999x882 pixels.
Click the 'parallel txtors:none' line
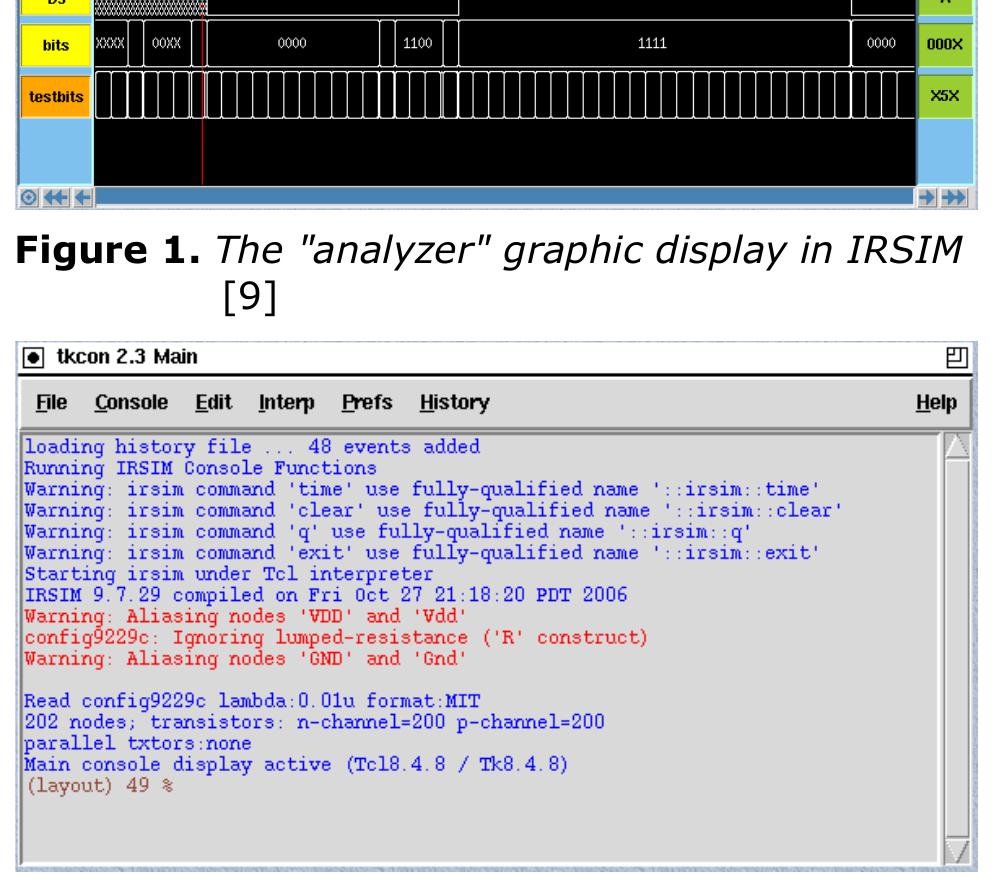click(x=138, y=743)
